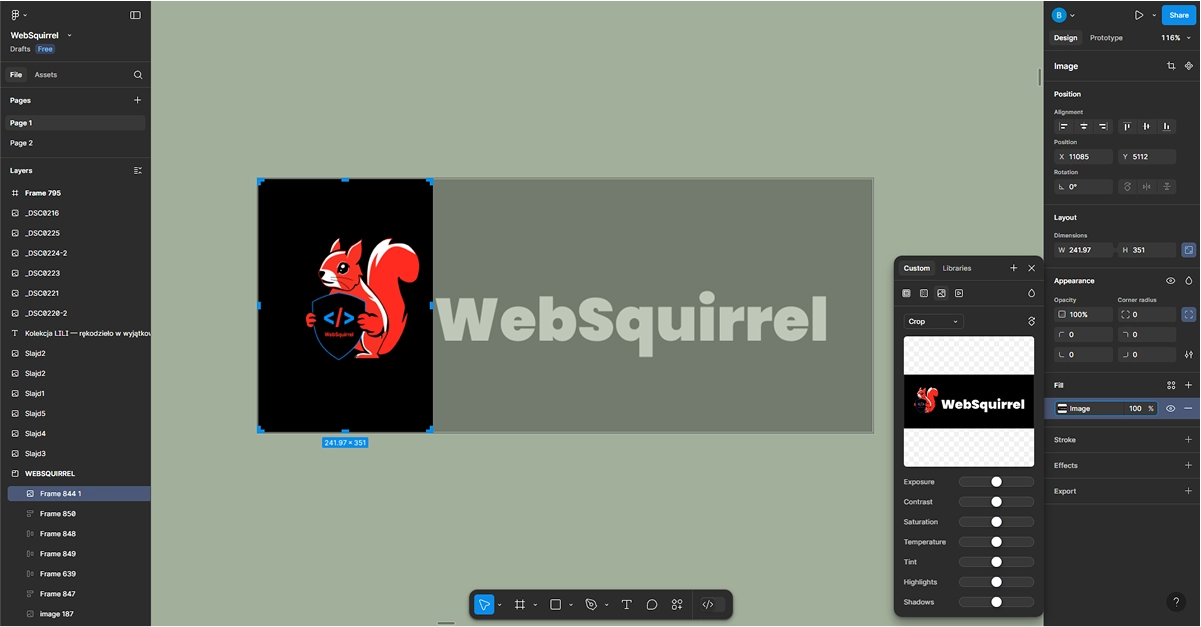Add a new page
1201x627 pixels.
click(x=138, y=100)
